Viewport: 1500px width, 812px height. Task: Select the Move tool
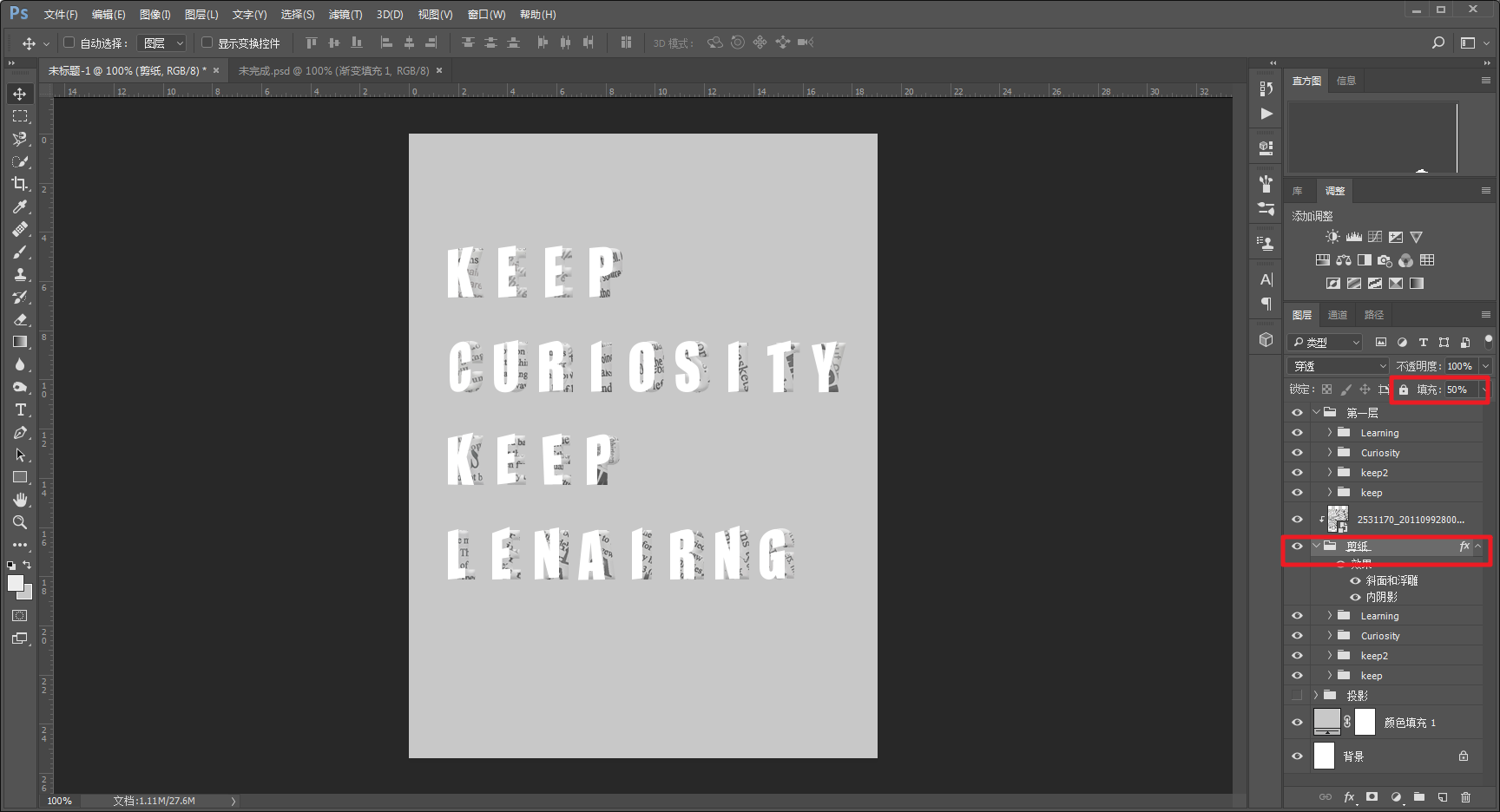click(x=20, y=94)
